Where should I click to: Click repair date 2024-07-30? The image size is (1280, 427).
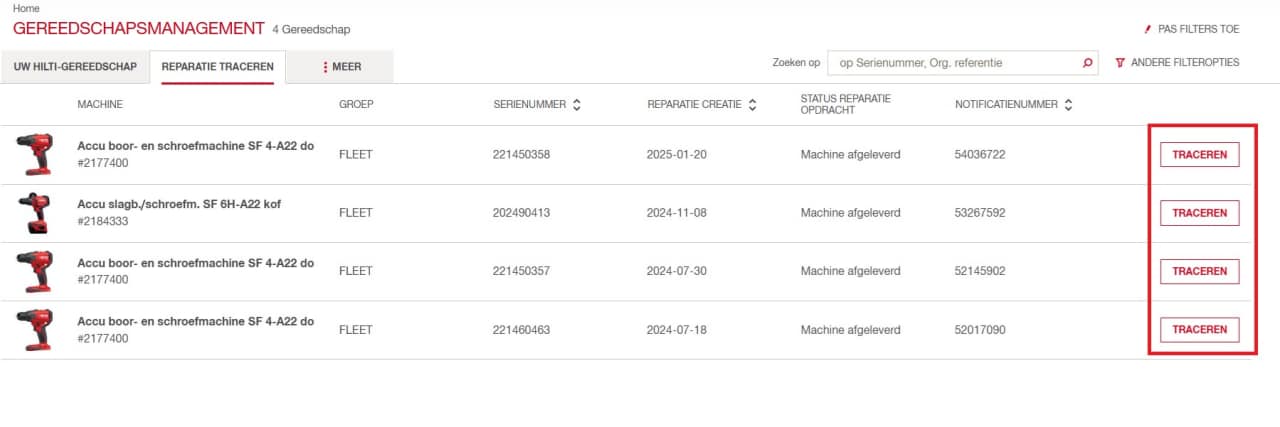point(675,271)
